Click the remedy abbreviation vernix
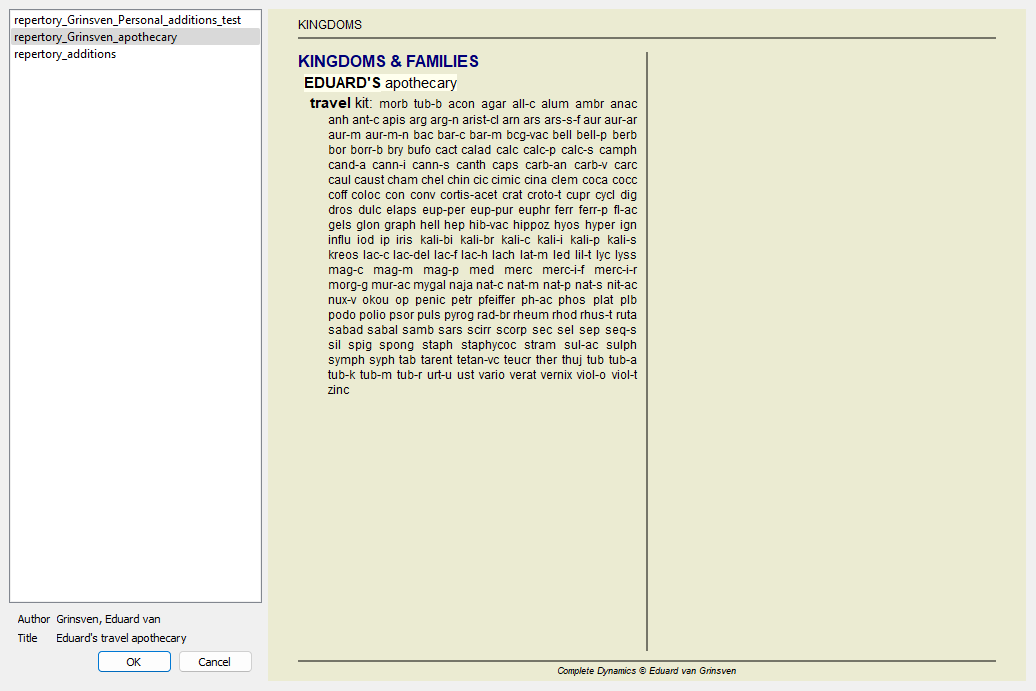 556,375
